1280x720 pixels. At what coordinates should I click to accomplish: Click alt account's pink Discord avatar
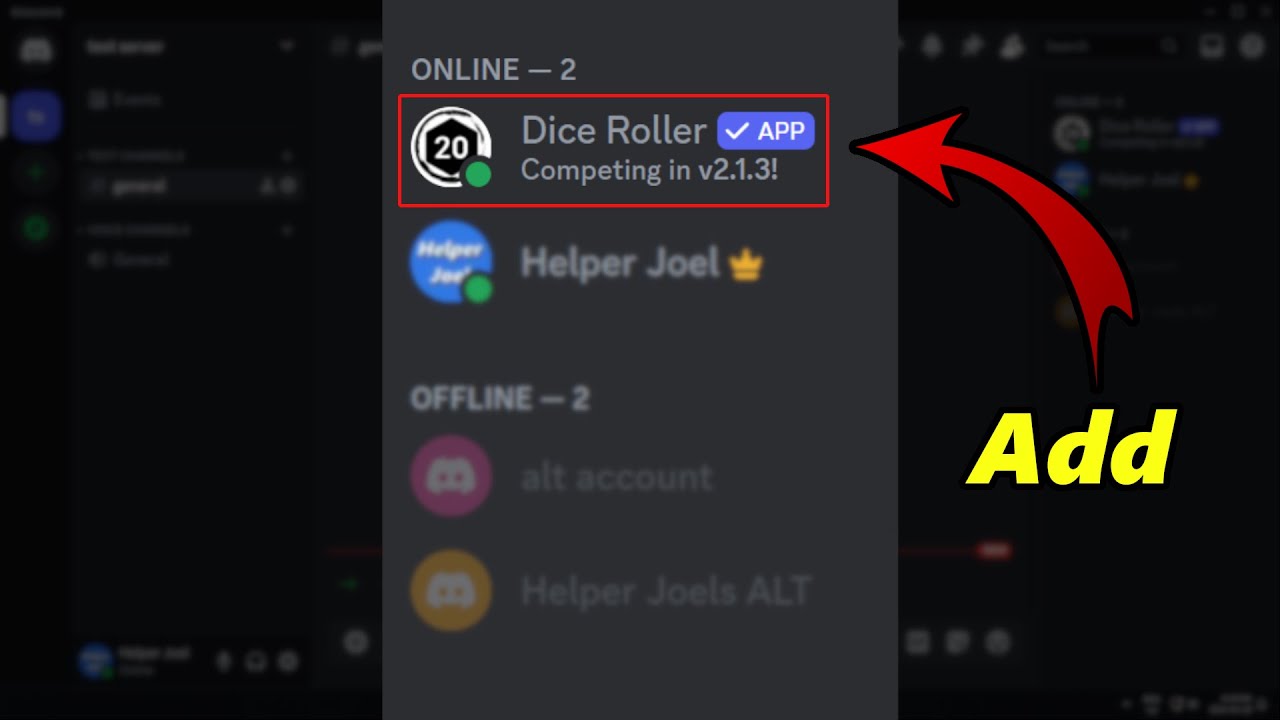click(451, 476)
